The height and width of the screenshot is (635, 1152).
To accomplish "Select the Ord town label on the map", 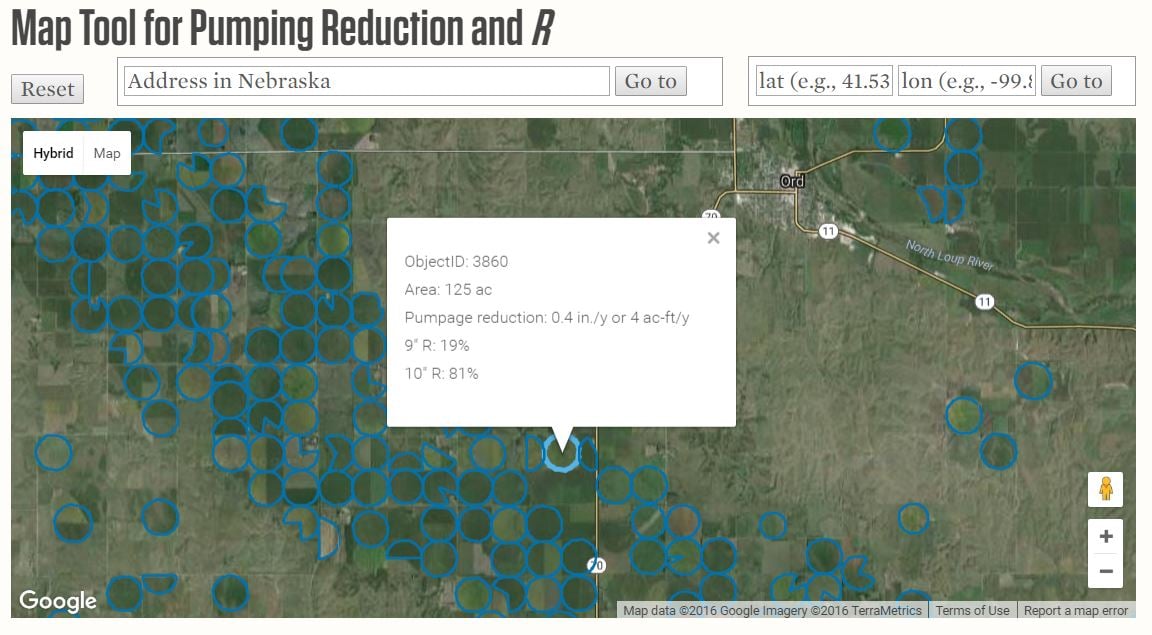I will pyautogui.click(x=791, y=180).
